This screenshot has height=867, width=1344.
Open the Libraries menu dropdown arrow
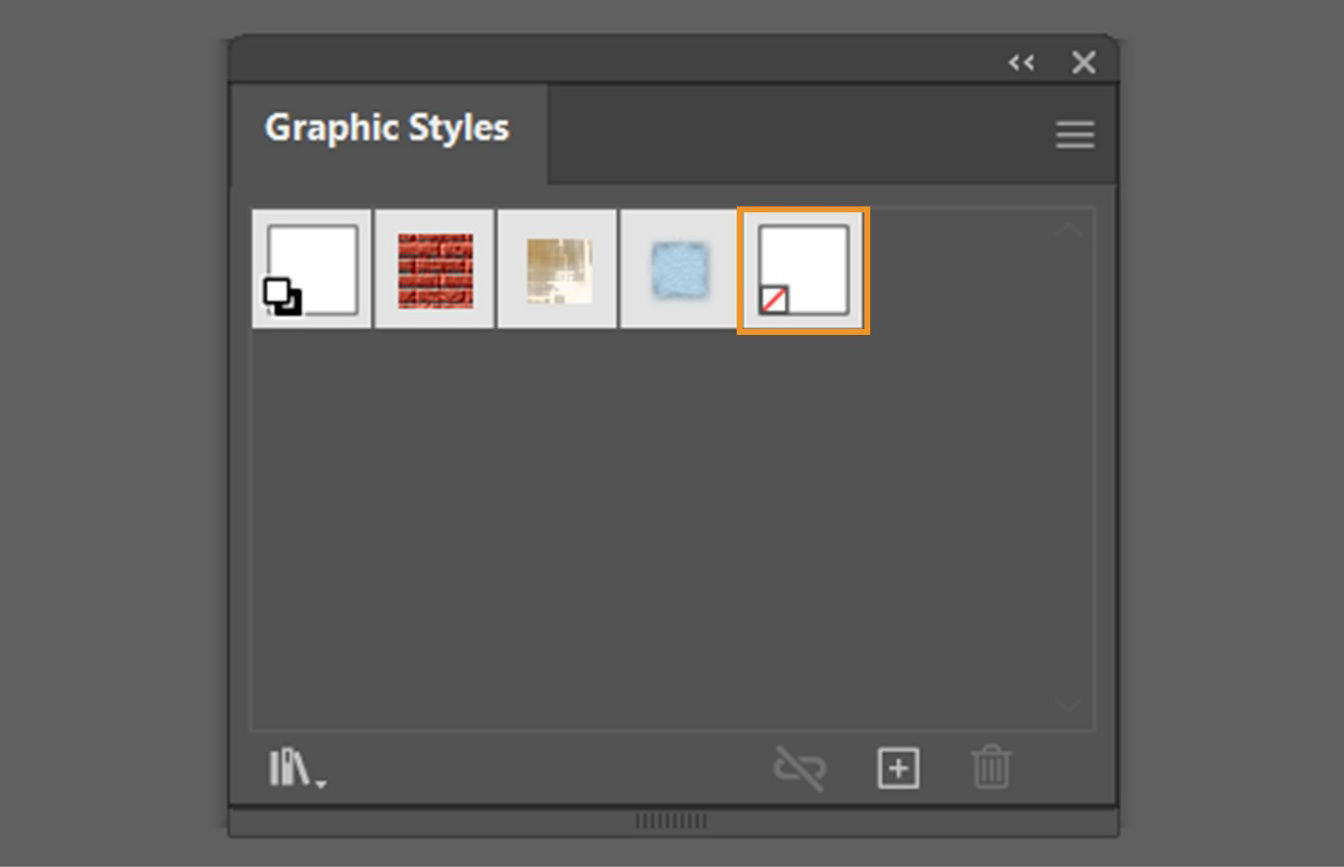tap(318, 780)
